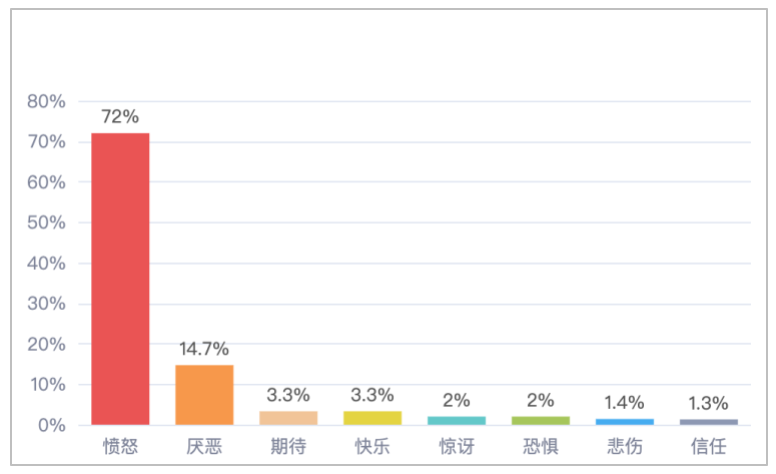
Task: Click the 0% y-axis tick label
Action: 51,425
